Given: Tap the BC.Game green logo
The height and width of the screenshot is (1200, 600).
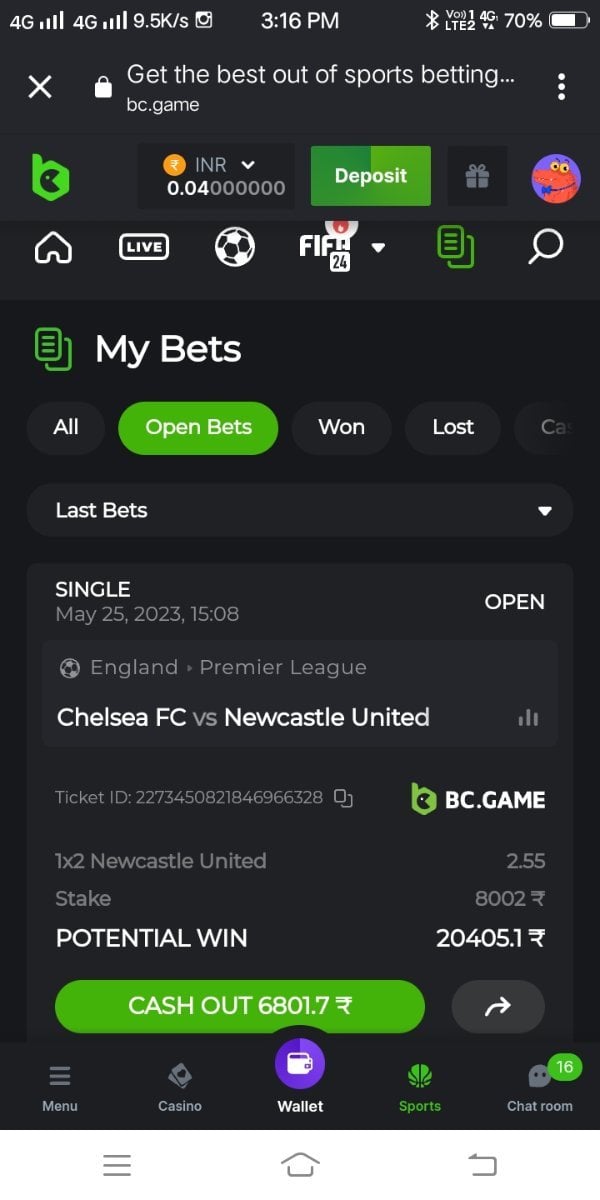Looking at the screenshot, I should 50,177.
